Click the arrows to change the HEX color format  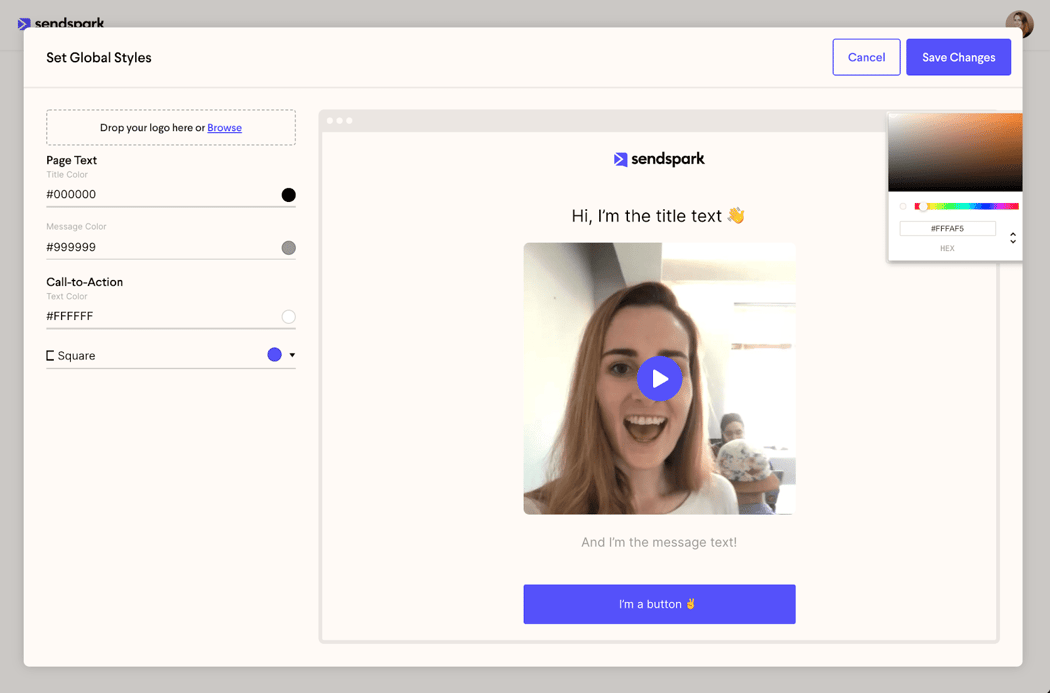pos(1013,237)
